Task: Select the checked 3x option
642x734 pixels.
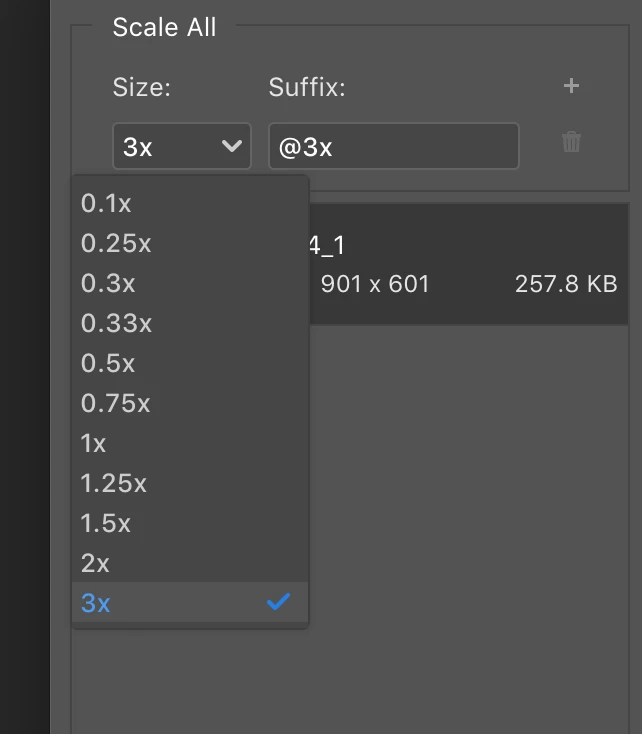Action: (190, 602)
